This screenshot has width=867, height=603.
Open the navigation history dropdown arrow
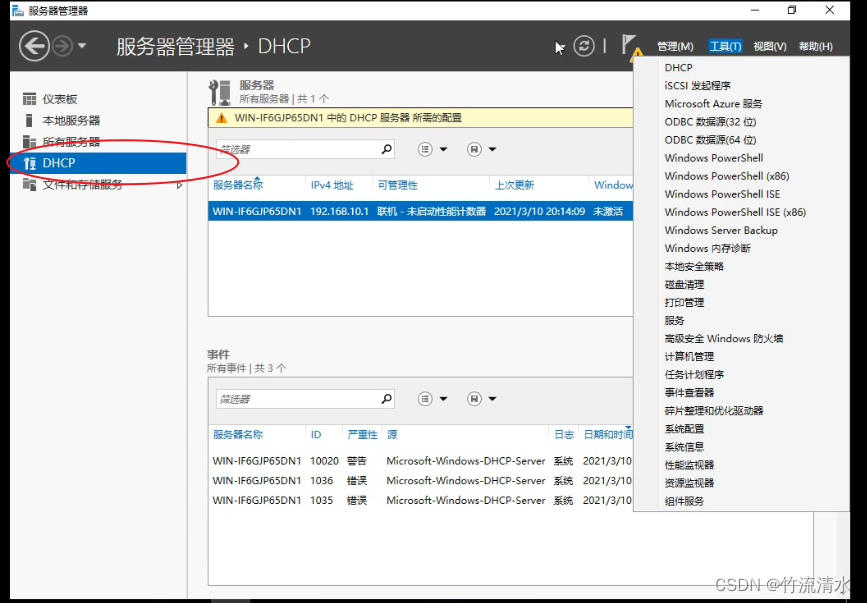(82, 46)
